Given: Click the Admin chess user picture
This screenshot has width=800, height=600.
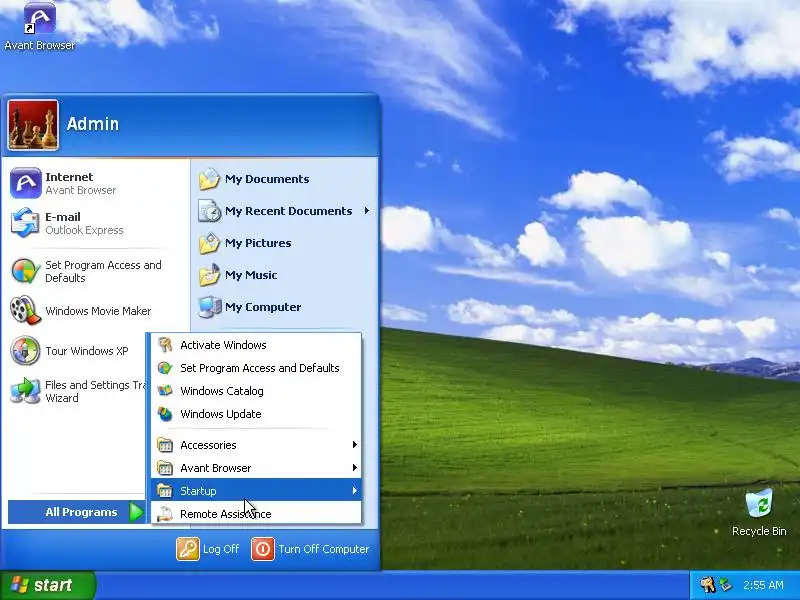Looking at the screenshot, I should [33, 125].
